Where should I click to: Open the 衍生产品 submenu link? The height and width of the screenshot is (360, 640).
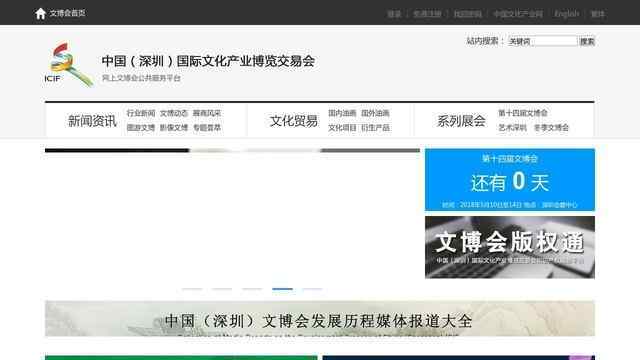375,128
